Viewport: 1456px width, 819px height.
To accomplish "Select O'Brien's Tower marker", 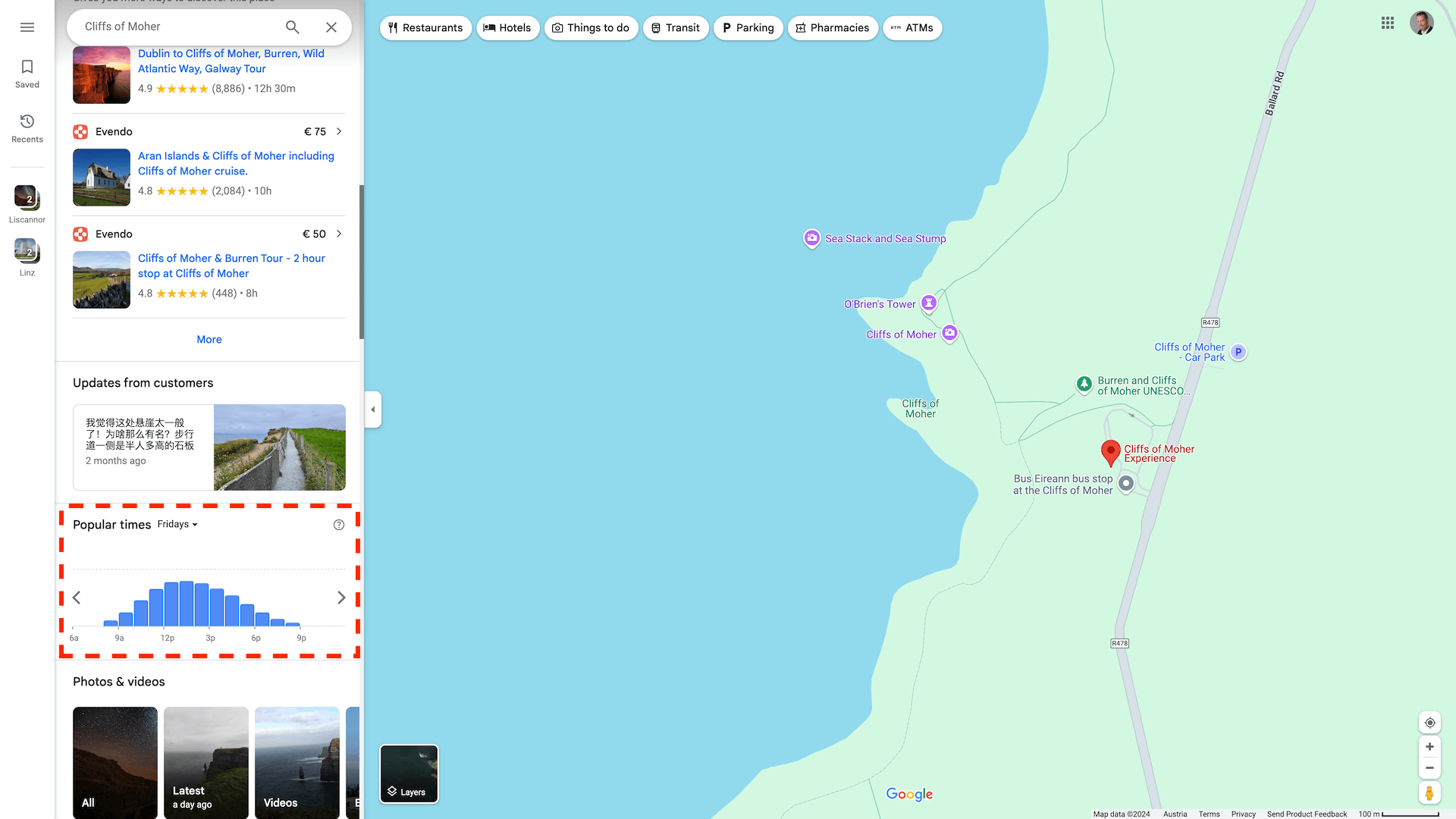I will (929, 304).
